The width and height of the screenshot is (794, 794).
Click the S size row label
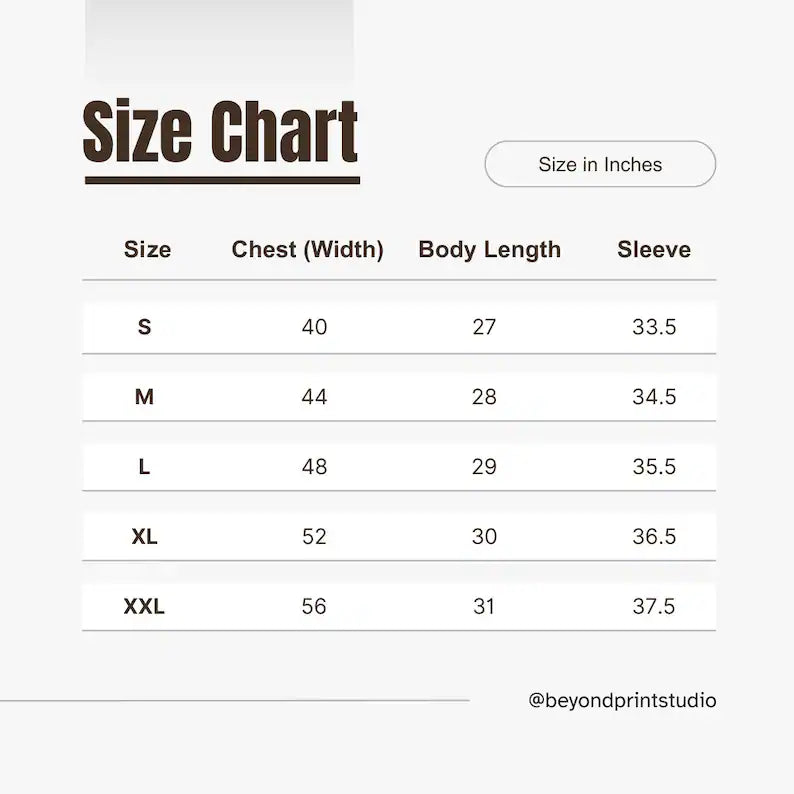pos(145,327)
